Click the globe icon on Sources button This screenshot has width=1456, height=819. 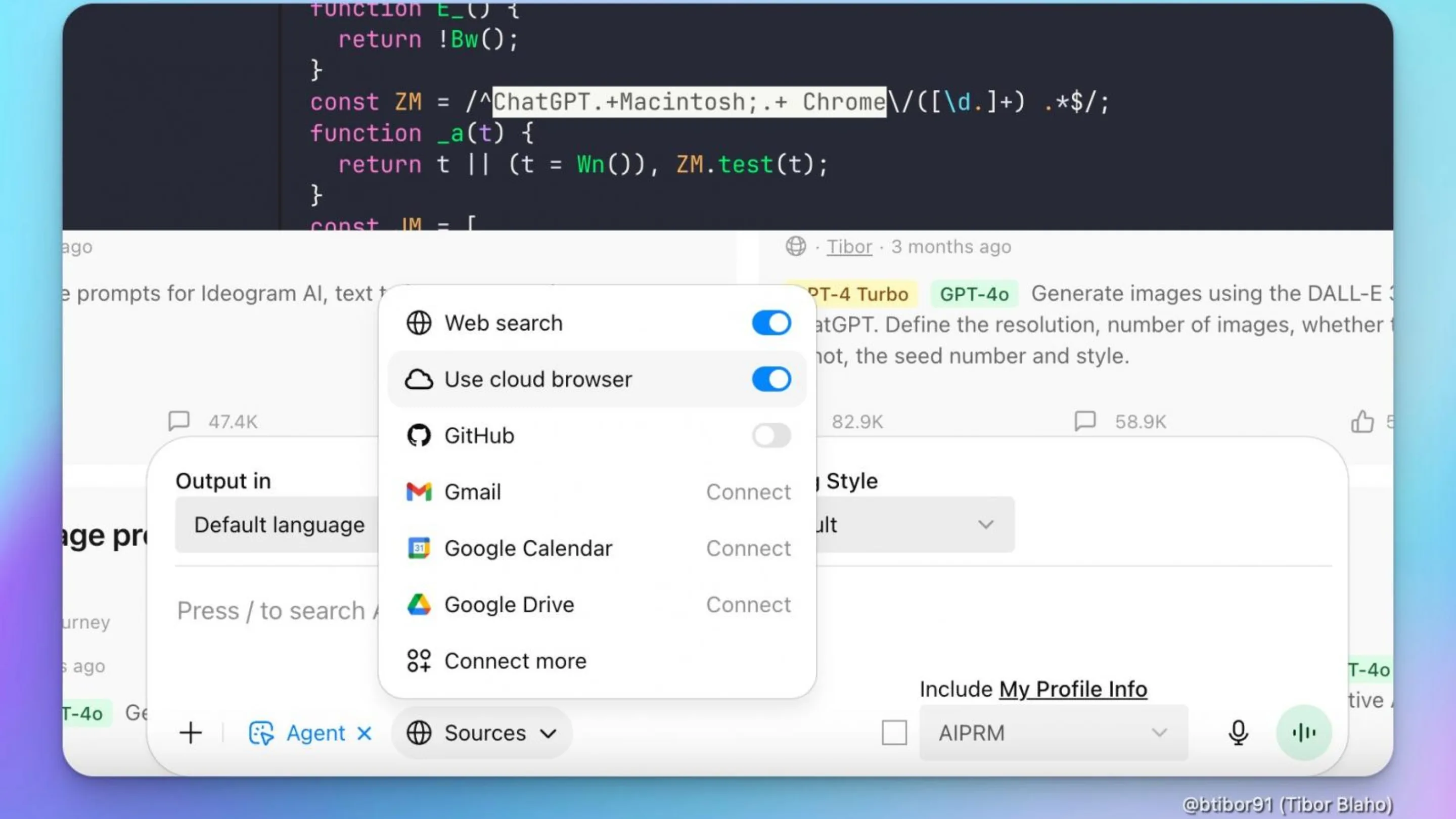pos(419,733)
